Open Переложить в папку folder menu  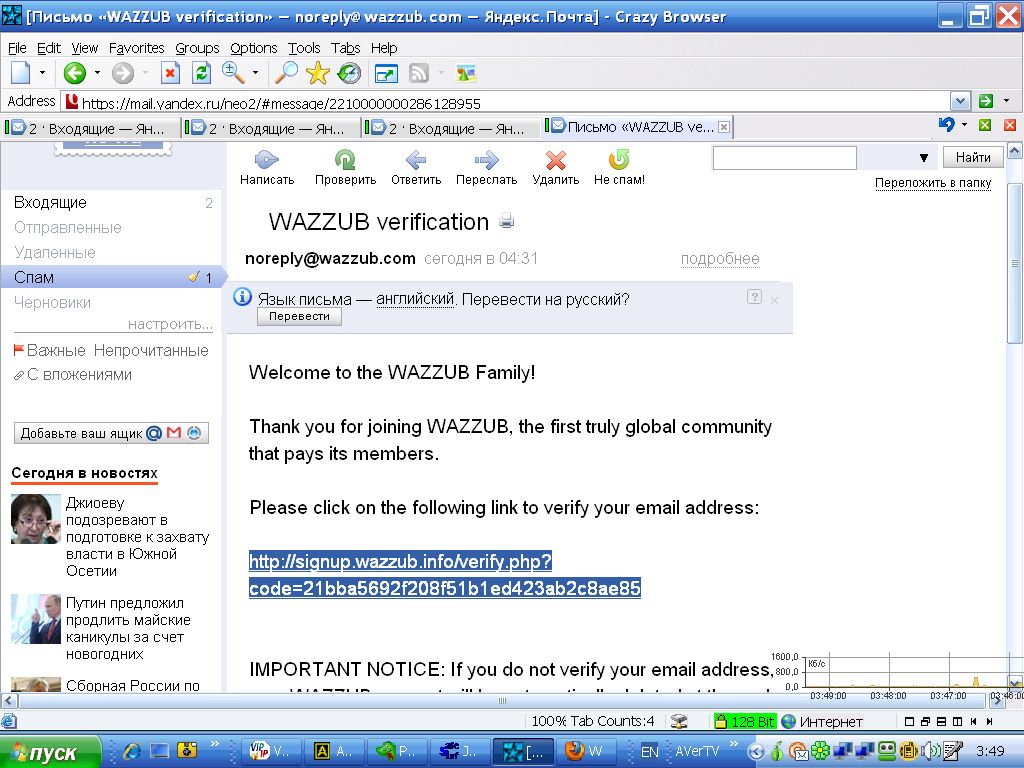(x=933, y=183)
